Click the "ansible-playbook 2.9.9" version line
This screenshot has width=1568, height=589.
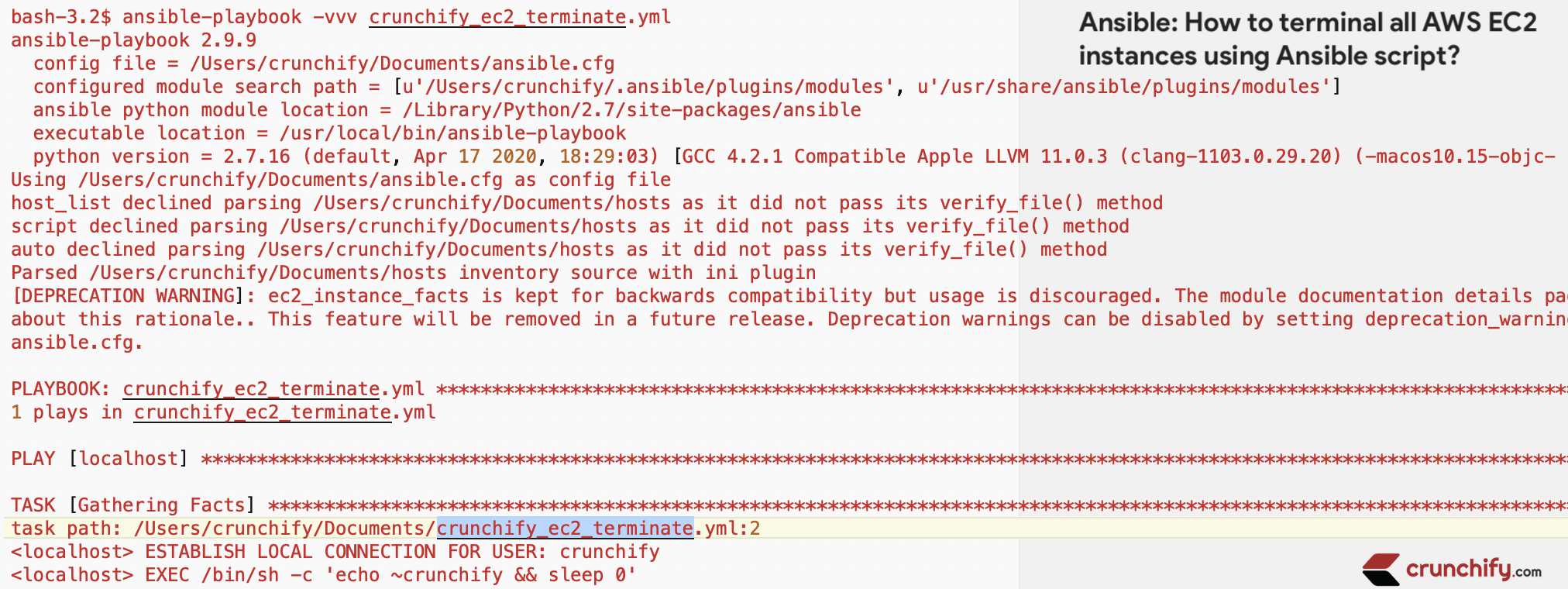pos(133,40)
